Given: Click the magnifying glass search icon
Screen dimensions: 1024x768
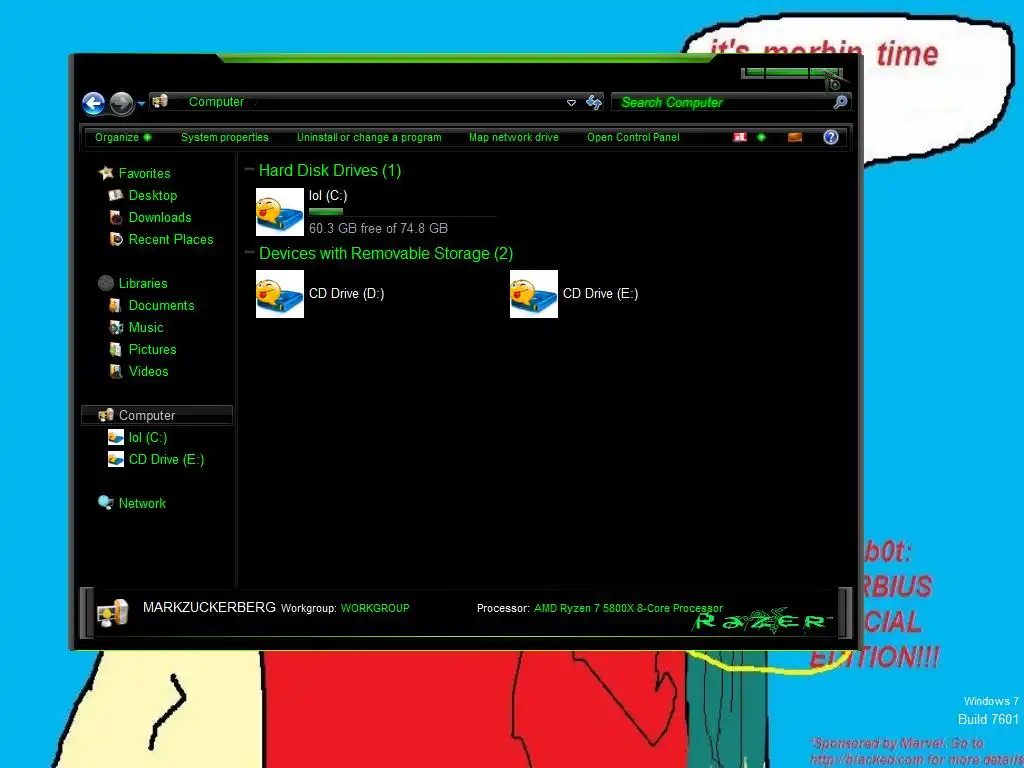Looking at the screenshot, I should coord(840,102).
